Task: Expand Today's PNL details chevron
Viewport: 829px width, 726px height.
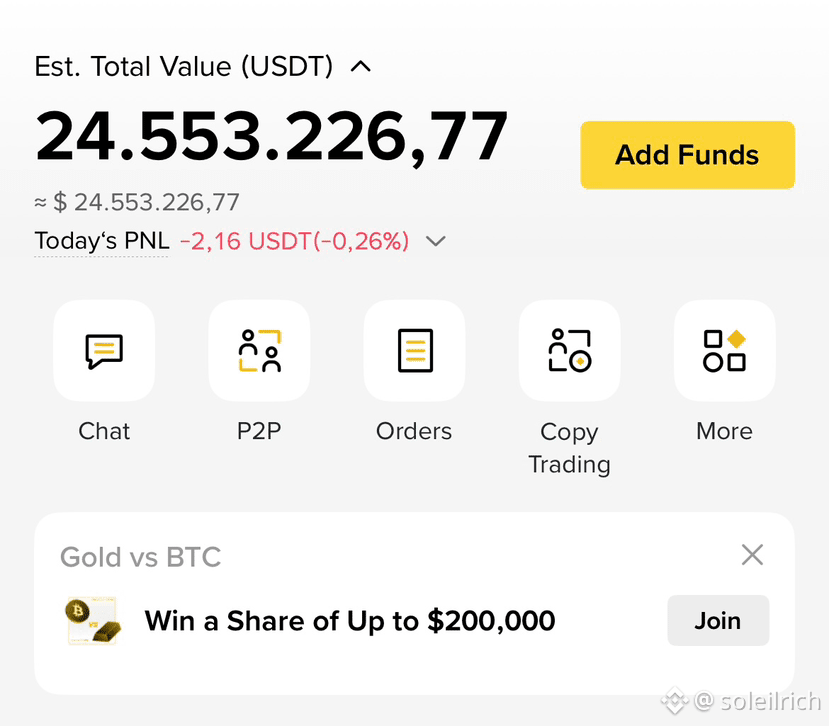Action: click(x=436, y=241)
